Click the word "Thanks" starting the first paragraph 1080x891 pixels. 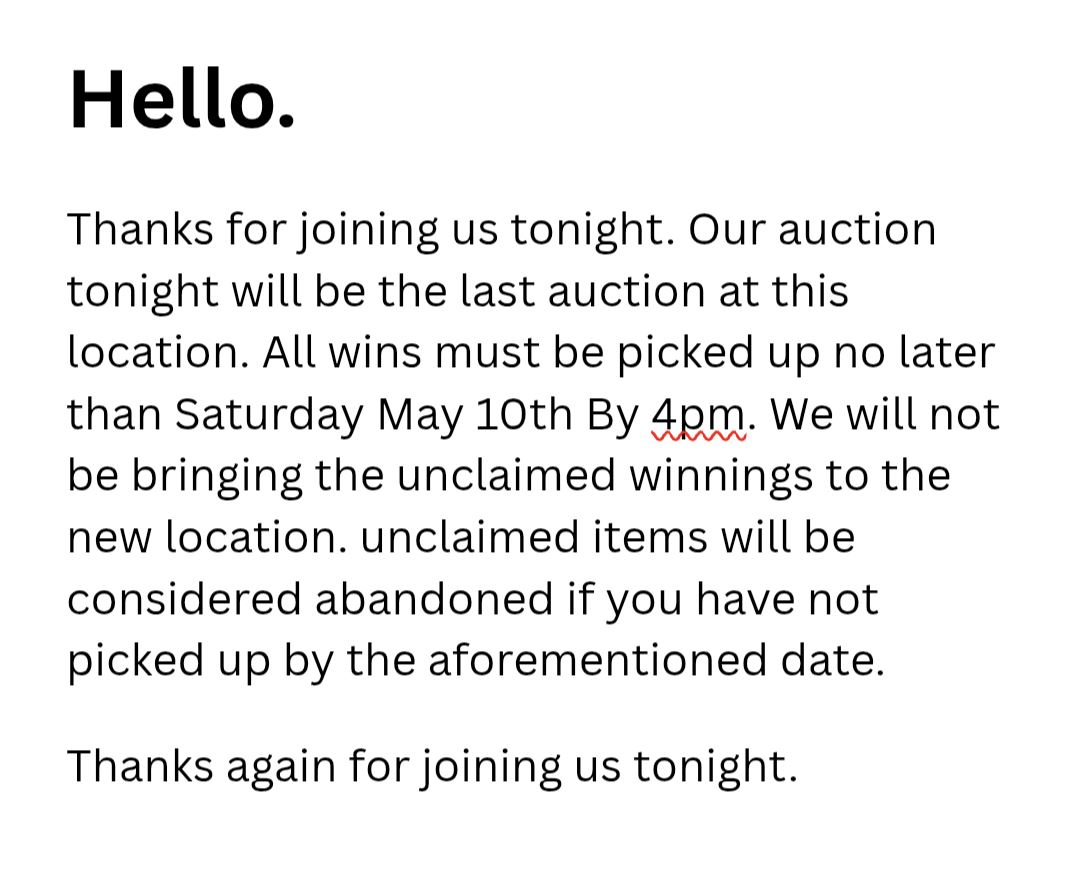pos(140,229)
